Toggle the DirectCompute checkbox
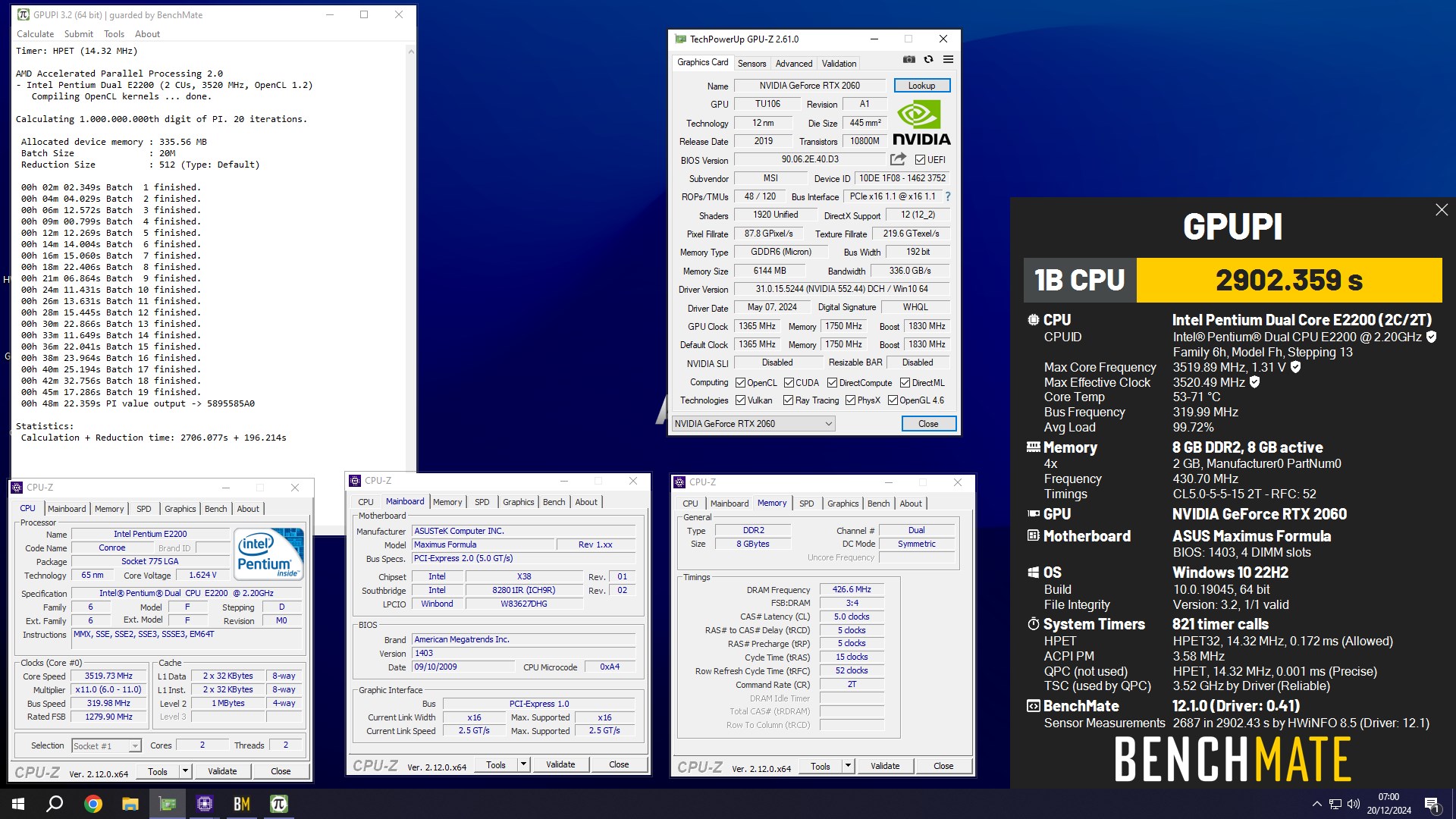This screenshot has height=819, width=1456. pyautogui.click(x=832, y=383)
